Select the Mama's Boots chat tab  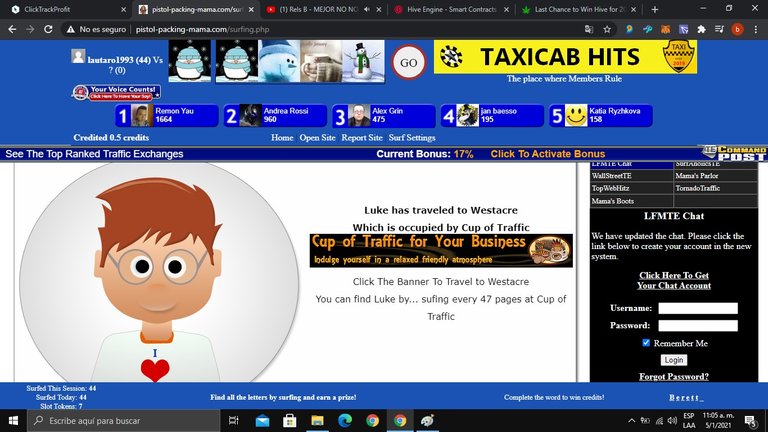631,201
